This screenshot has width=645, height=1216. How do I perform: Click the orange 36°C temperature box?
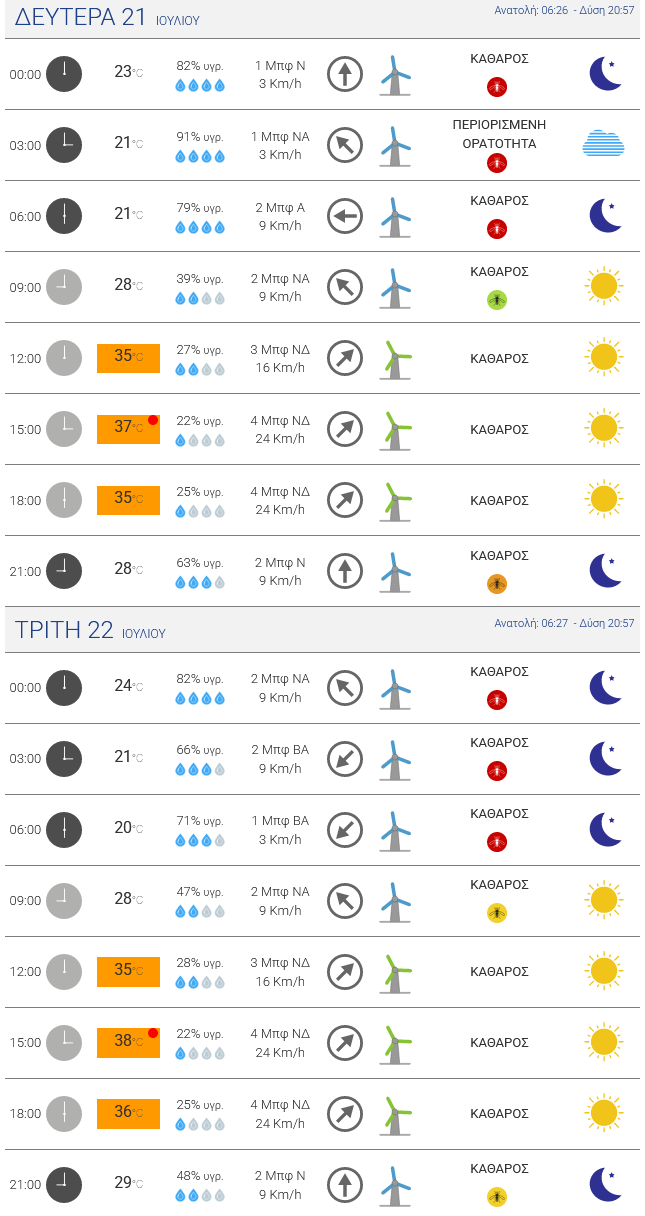pyautogui.click(x=128, y=1113)
